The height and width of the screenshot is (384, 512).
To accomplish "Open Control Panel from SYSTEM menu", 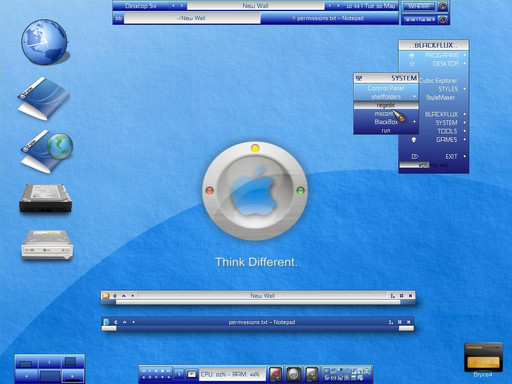I will click(x=386, y=88).
